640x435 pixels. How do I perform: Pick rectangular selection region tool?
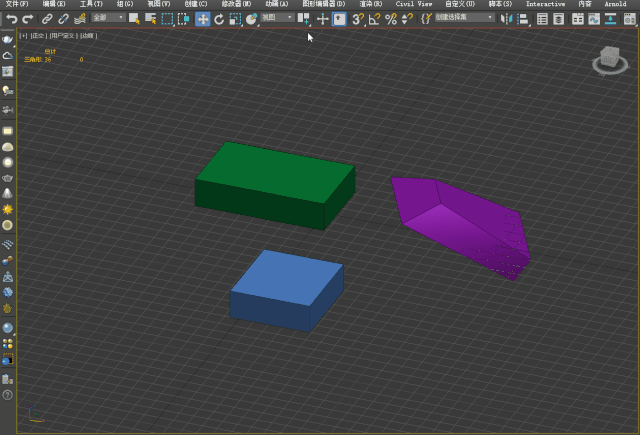pos(167,19)
